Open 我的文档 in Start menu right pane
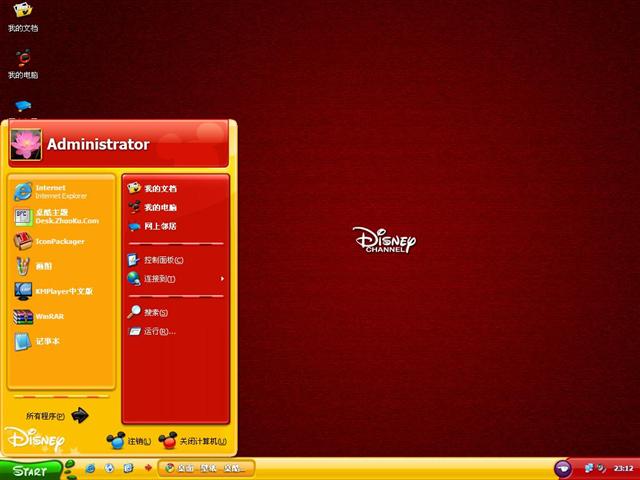The width and height of the screenshot is (640, 480). [176, 189]
